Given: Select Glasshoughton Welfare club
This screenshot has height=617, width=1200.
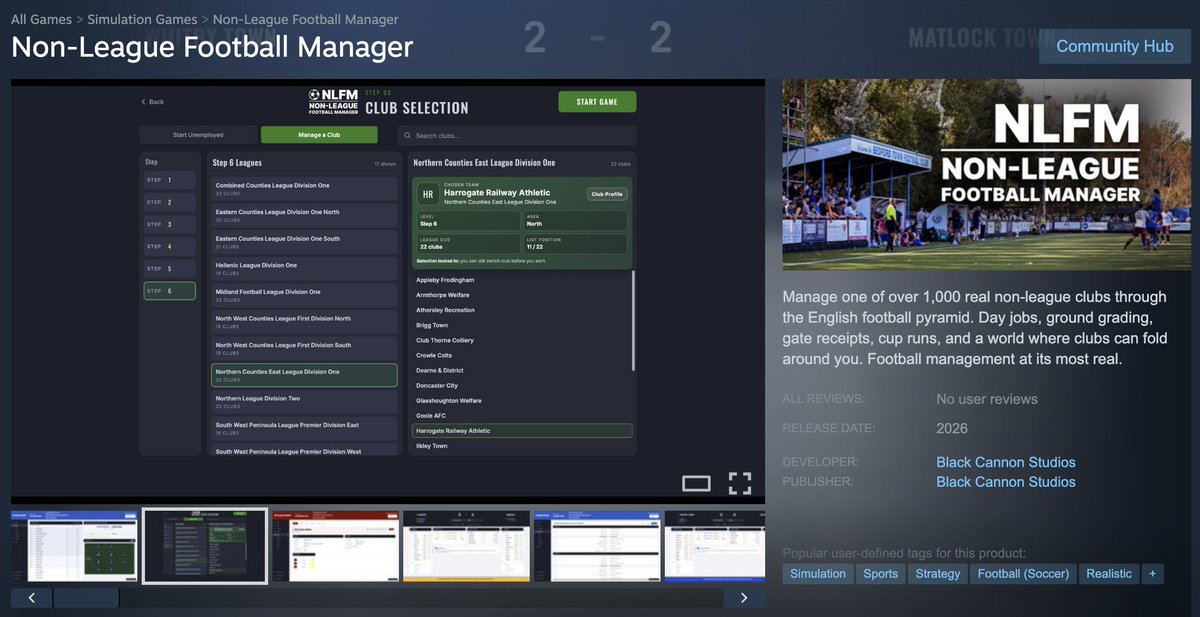Looking at the screenshot, I should pyautogui.click(x=521, y=400).
